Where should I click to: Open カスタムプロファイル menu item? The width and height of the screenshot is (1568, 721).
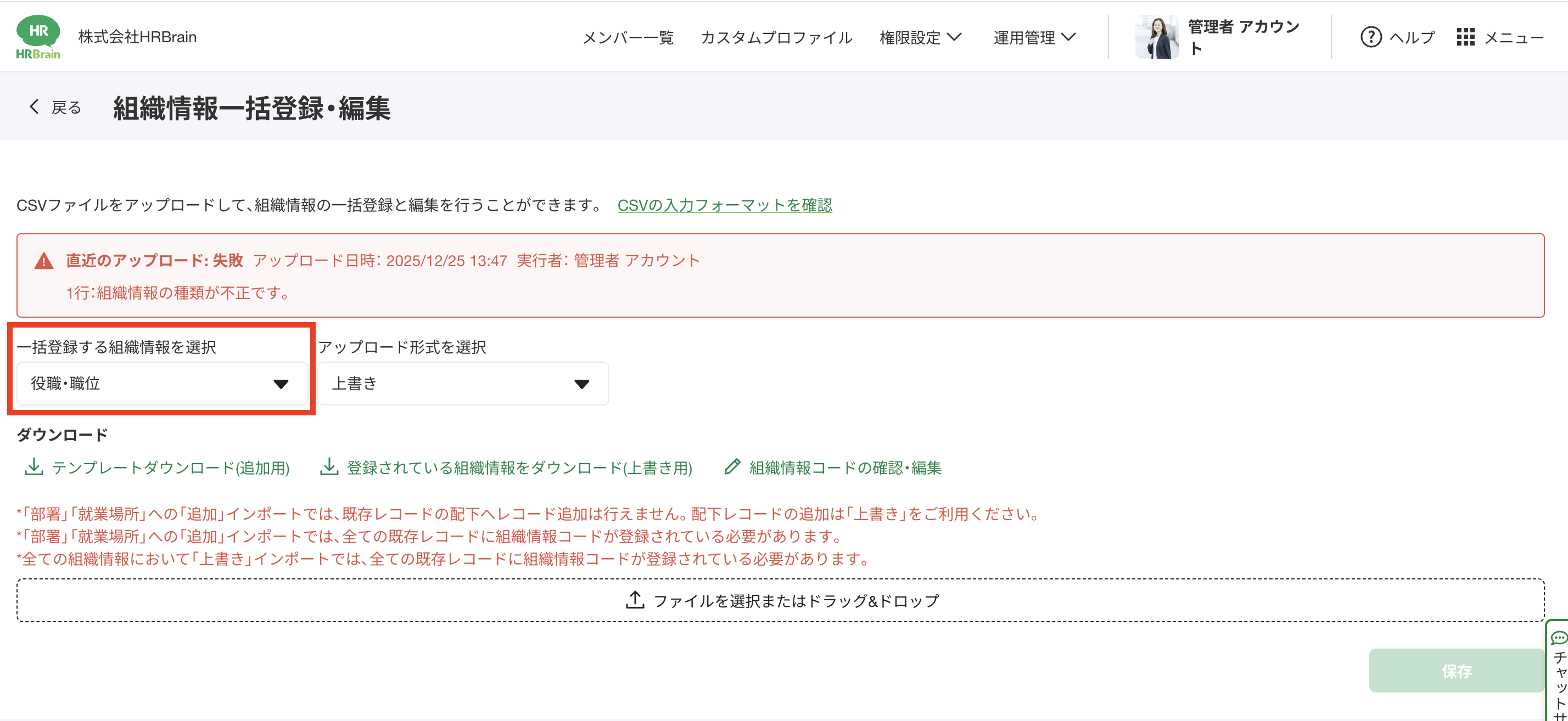click(776, 37)
